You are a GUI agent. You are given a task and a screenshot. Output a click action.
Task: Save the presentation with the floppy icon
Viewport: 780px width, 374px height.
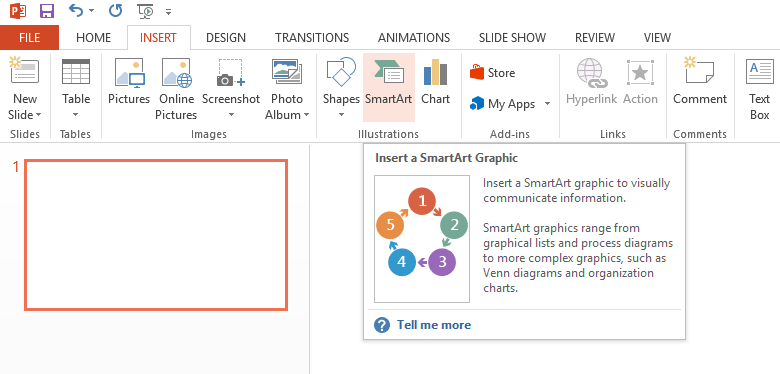point(47,10)
